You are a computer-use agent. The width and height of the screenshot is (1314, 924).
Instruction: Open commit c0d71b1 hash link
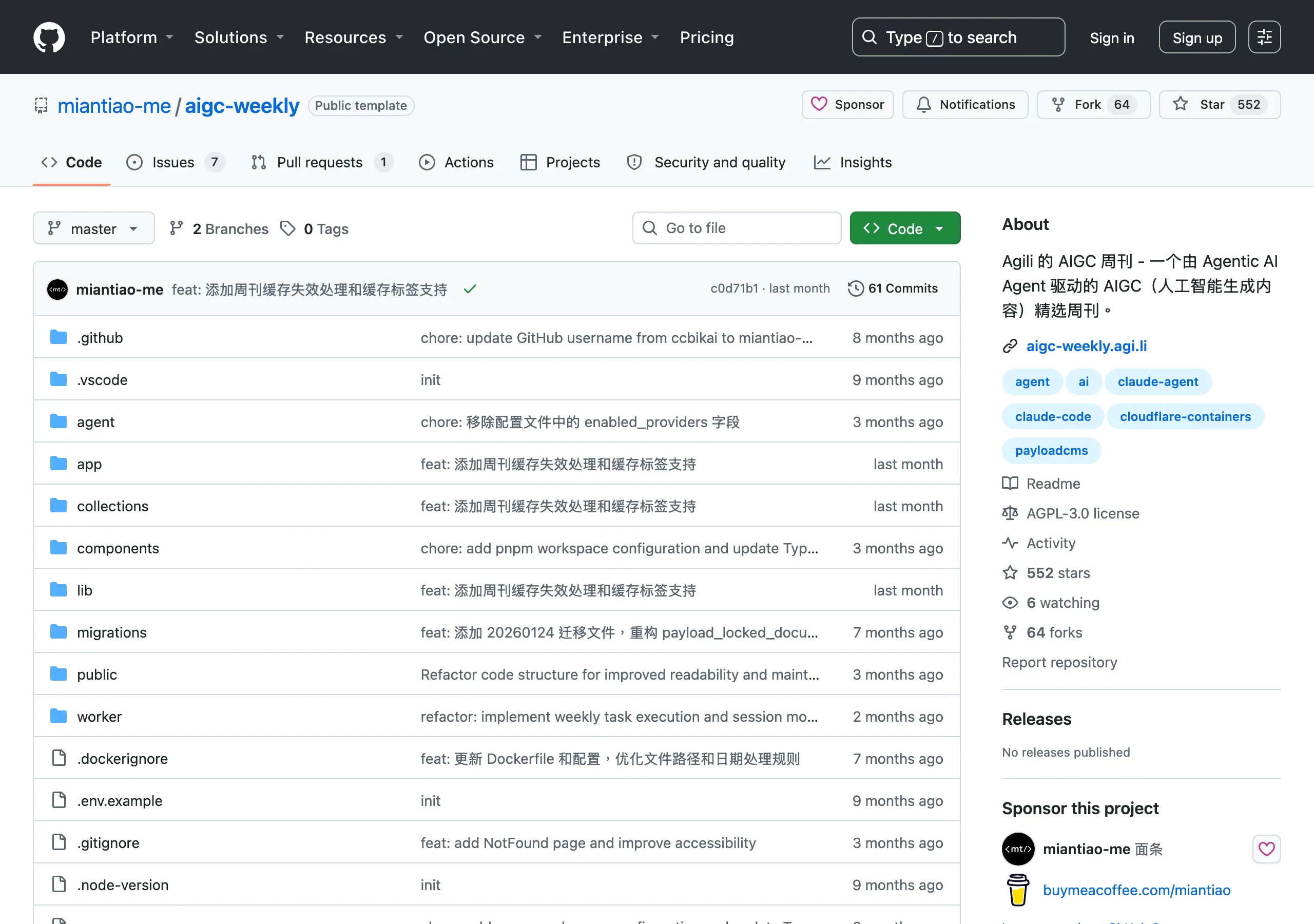pyautogui.click(x=733, y=288)
